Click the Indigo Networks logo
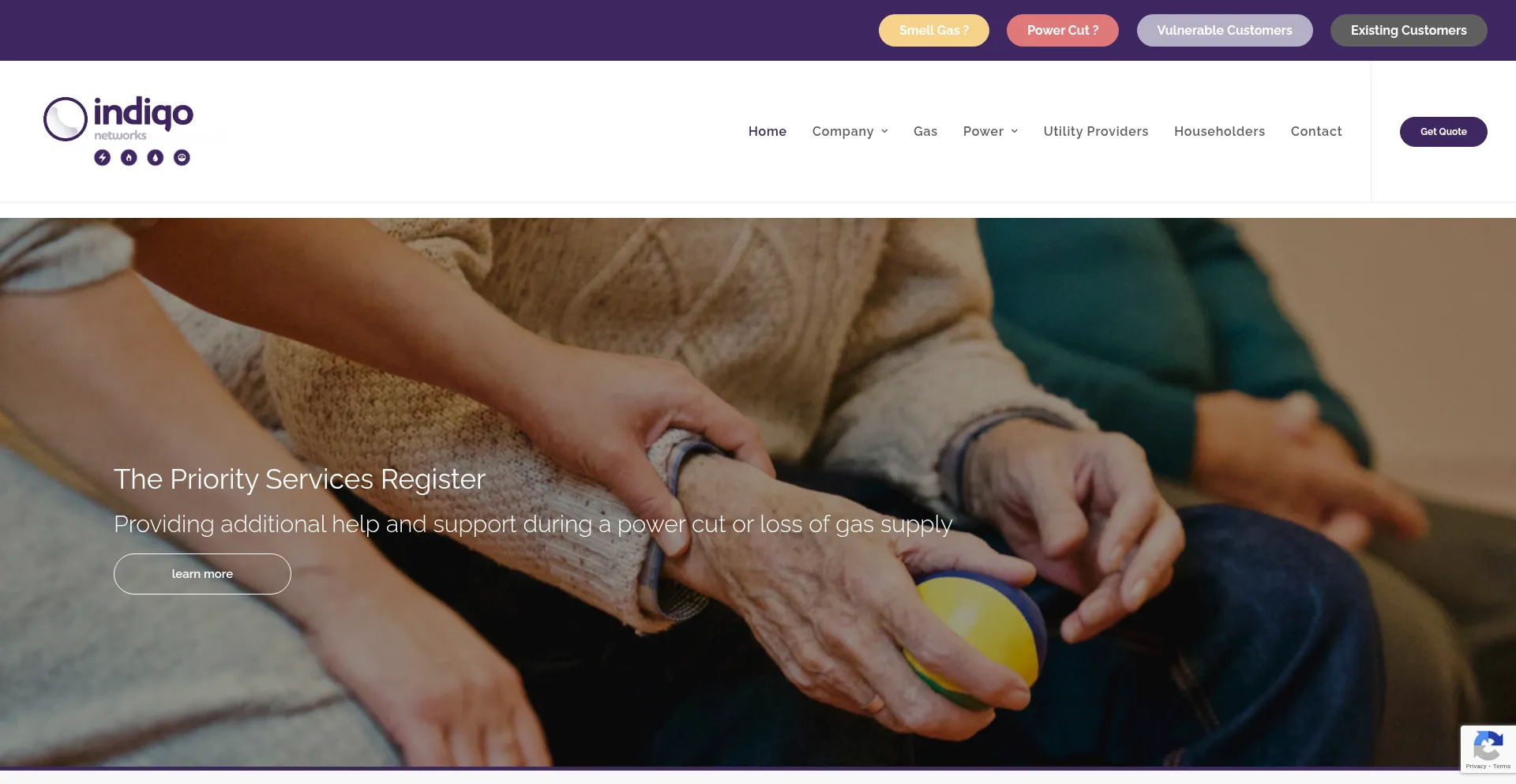The image size is (1516, 784). (x=118, y=131)
